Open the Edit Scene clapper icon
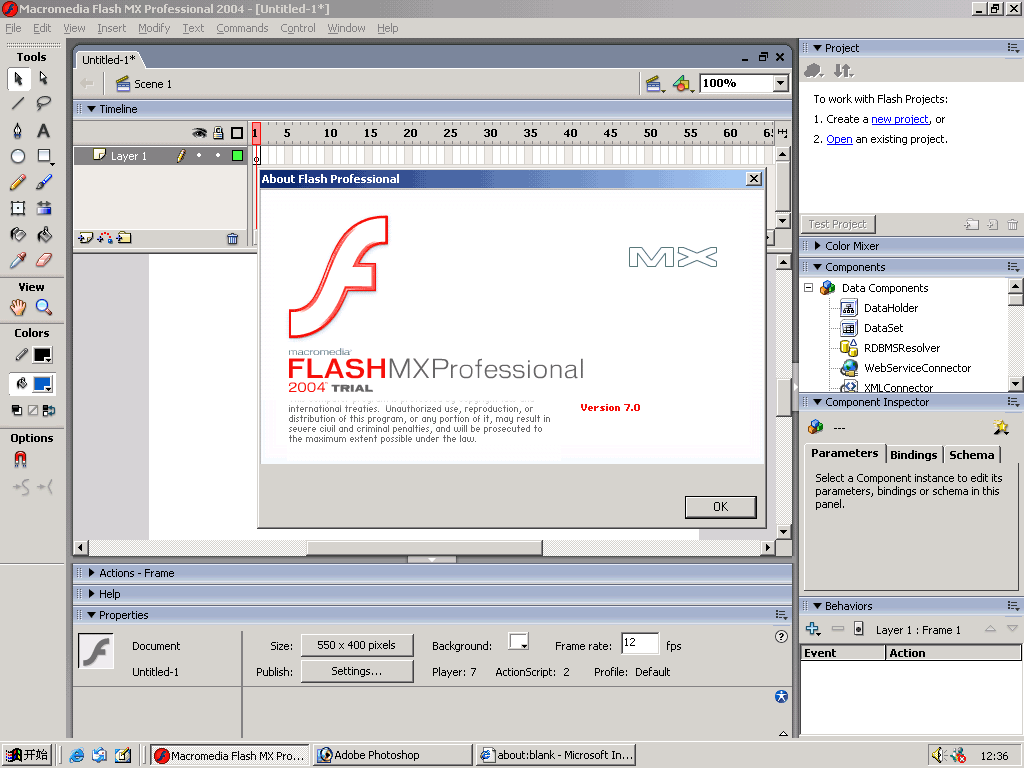 (x=654, y=84)
